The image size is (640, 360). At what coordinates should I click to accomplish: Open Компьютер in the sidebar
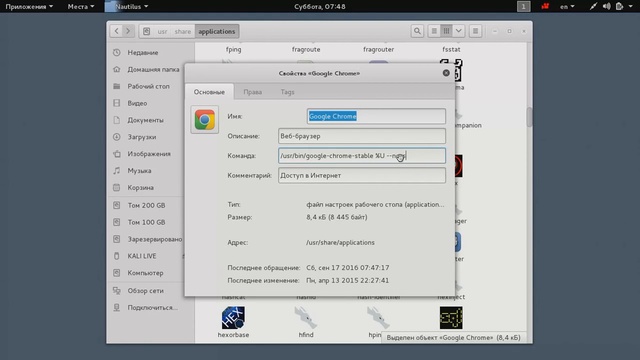(x=145, y=273)
